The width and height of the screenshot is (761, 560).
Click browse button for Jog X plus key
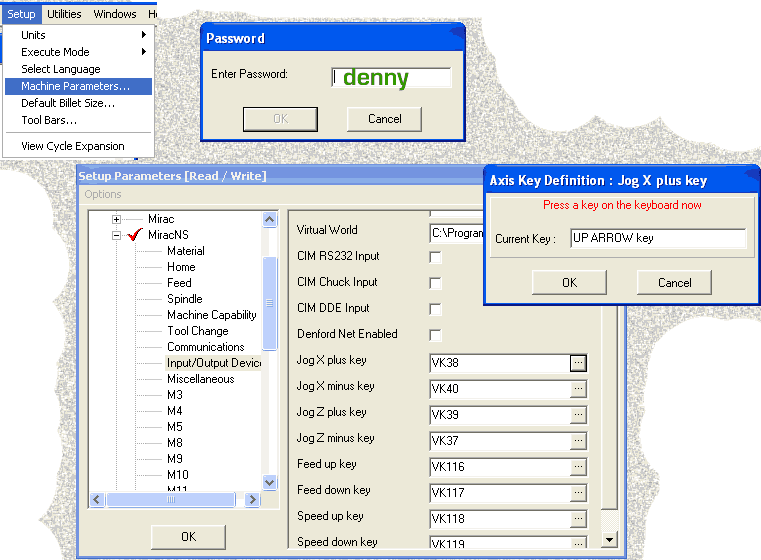tap(578, 362)
